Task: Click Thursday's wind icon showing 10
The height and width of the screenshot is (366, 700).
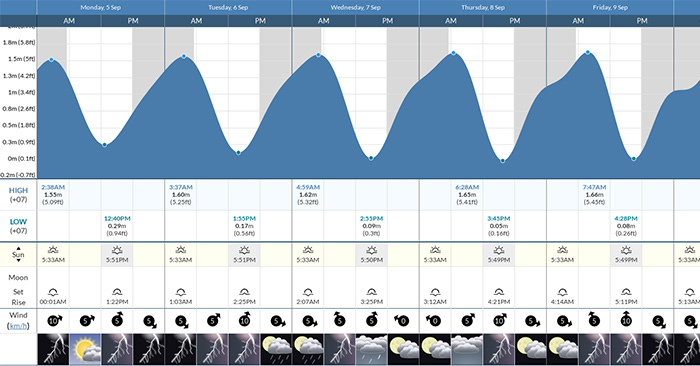Action: pyautogui.click(x=499, y=320)
